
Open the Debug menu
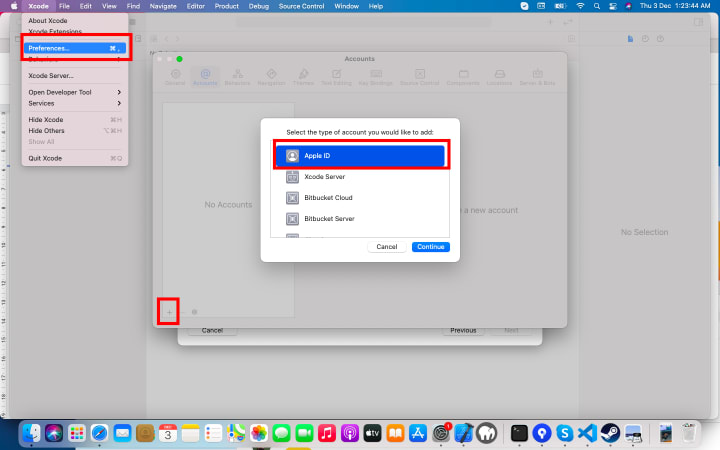tap(259, 6)
